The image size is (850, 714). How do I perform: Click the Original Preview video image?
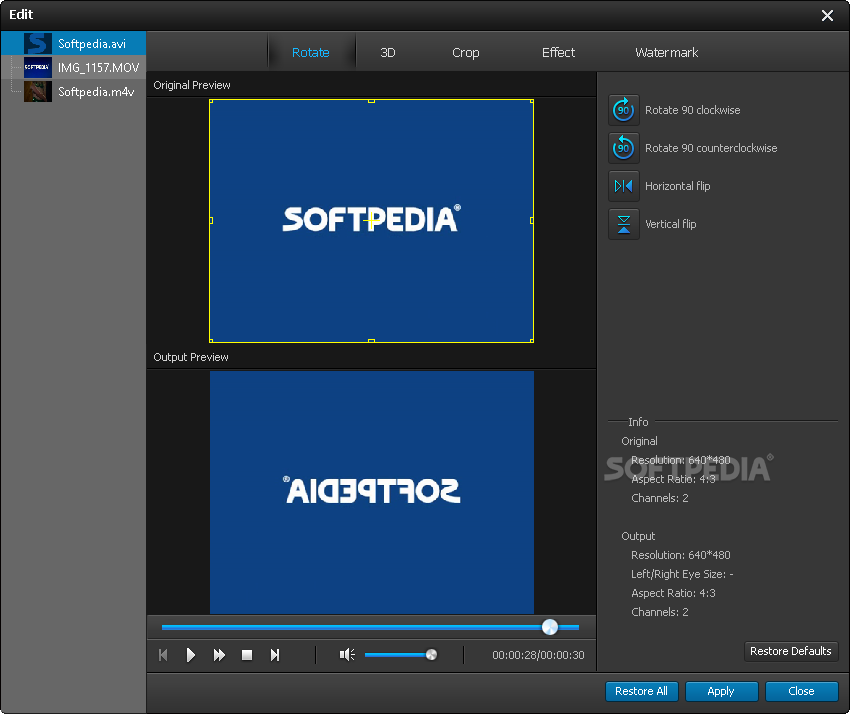(371, 221)
